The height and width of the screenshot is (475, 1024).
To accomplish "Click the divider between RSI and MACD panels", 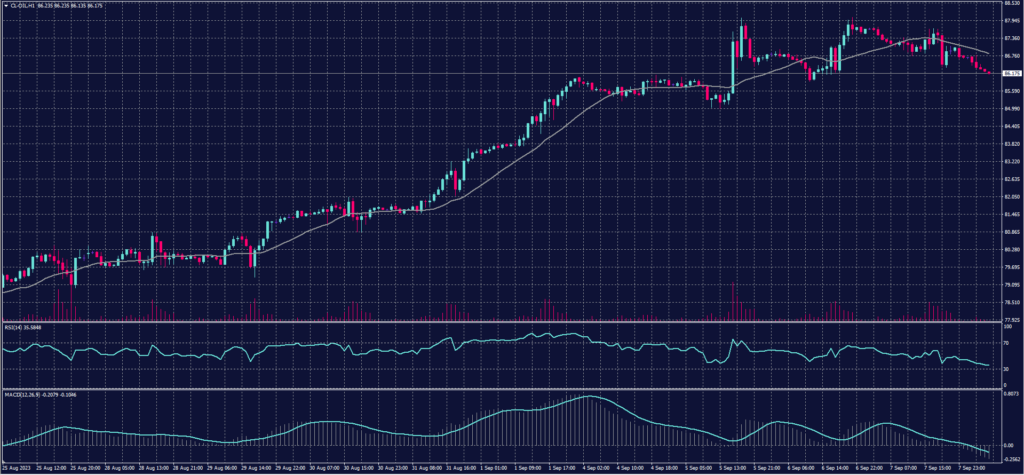I will 500,389.
